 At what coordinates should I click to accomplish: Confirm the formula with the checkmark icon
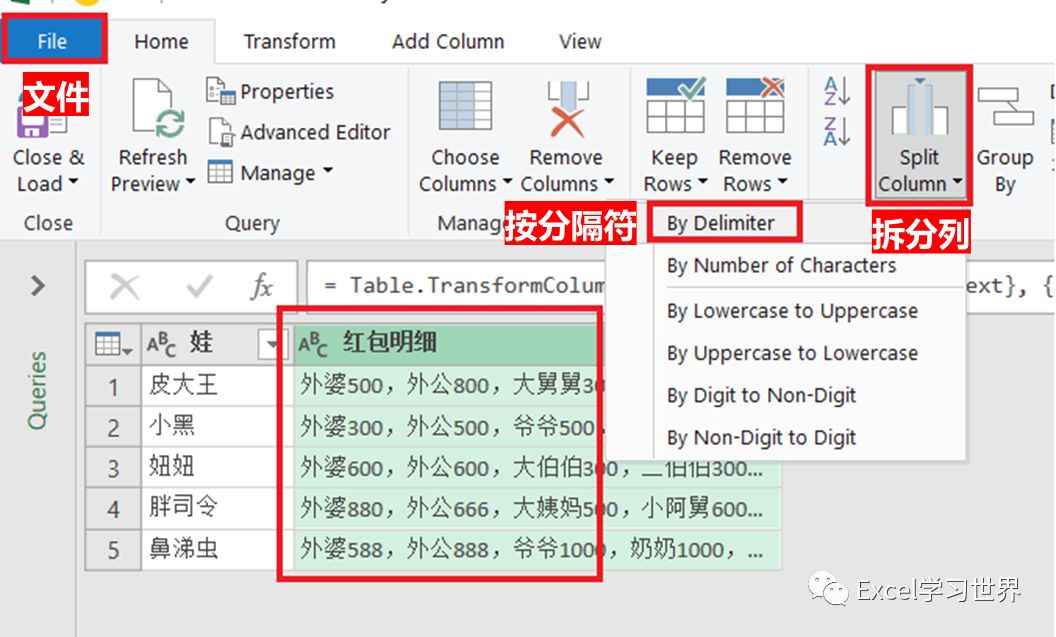coord(199,287)
